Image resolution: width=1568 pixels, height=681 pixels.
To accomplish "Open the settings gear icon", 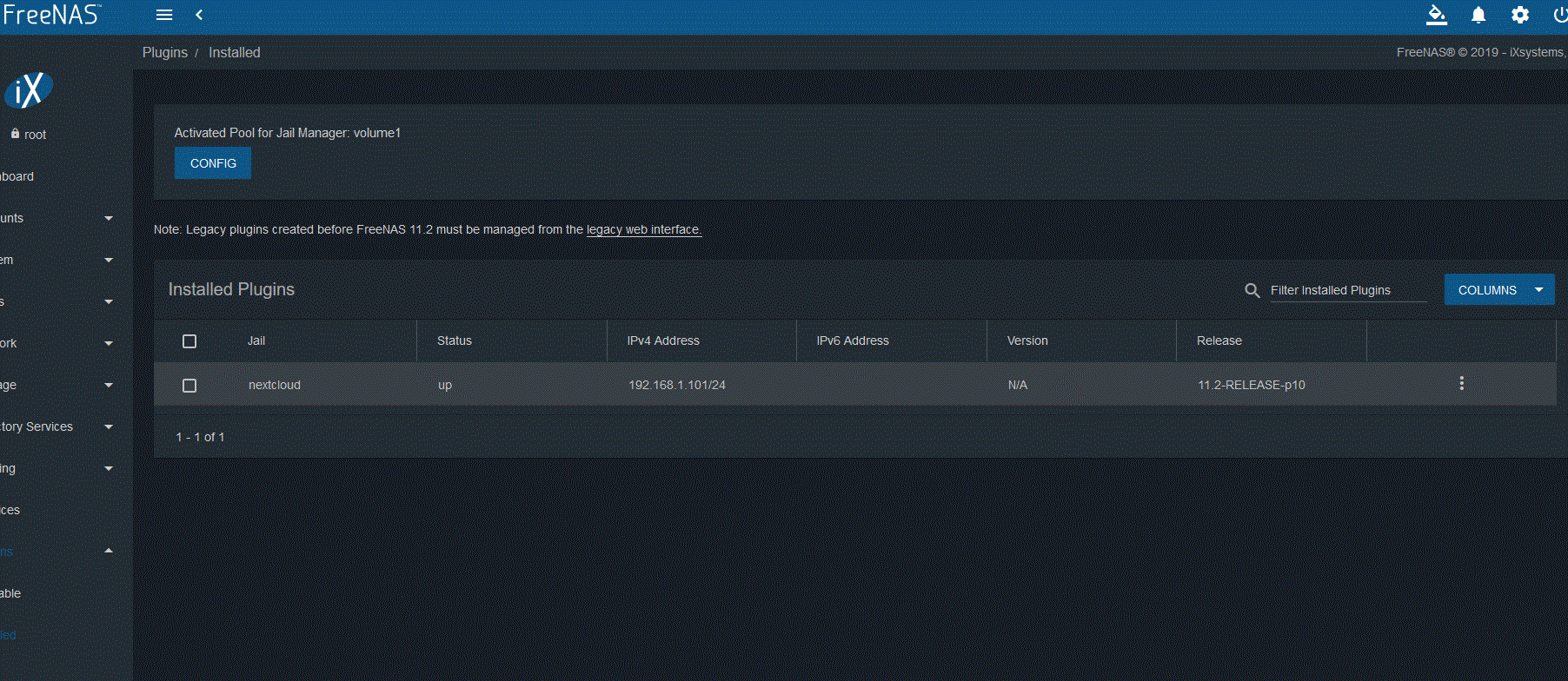I will [1520, 15].
